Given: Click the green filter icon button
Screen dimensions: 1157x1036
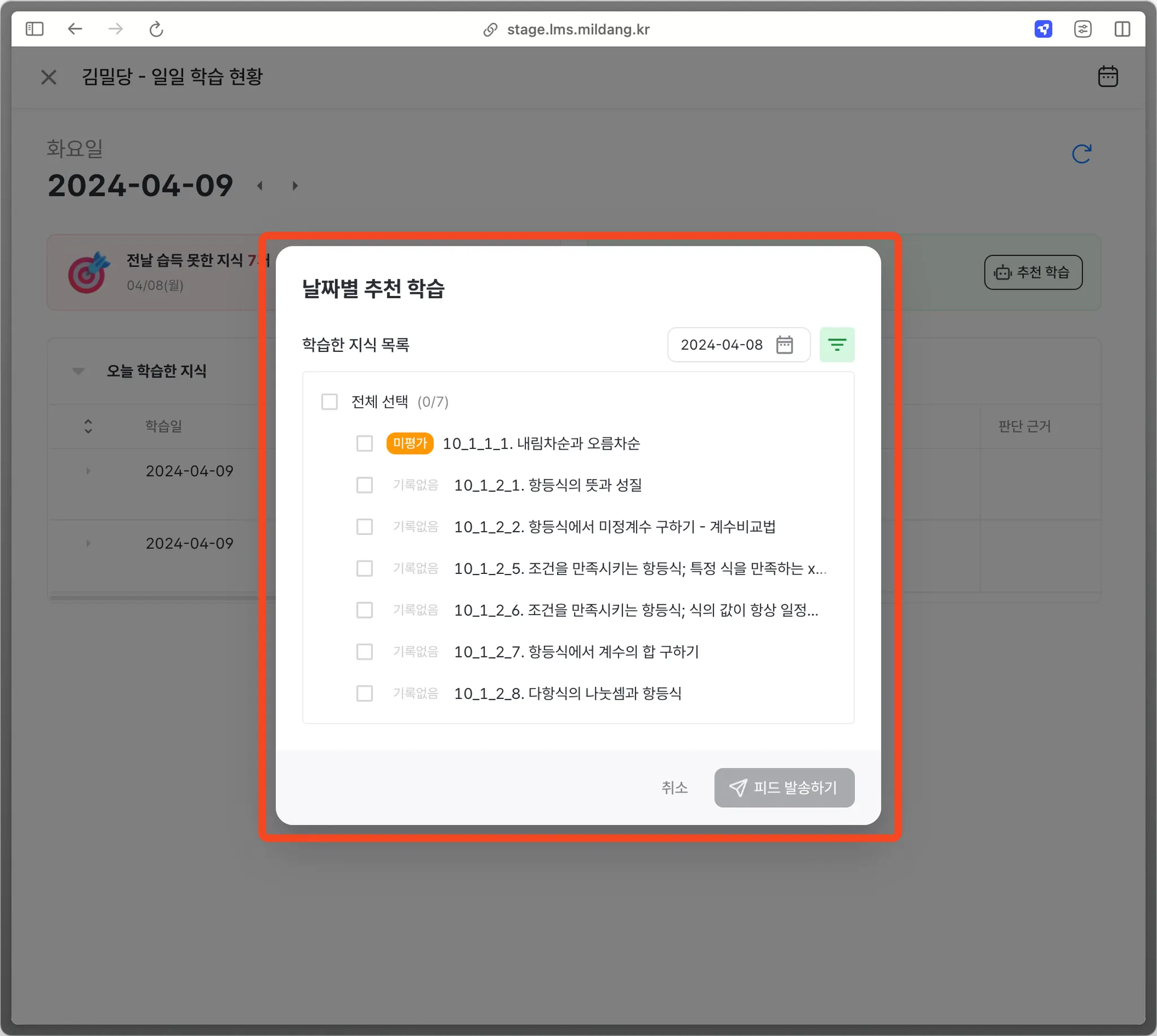Looking at the screenshot, I should pyautogui.click(x=837, y=345).
